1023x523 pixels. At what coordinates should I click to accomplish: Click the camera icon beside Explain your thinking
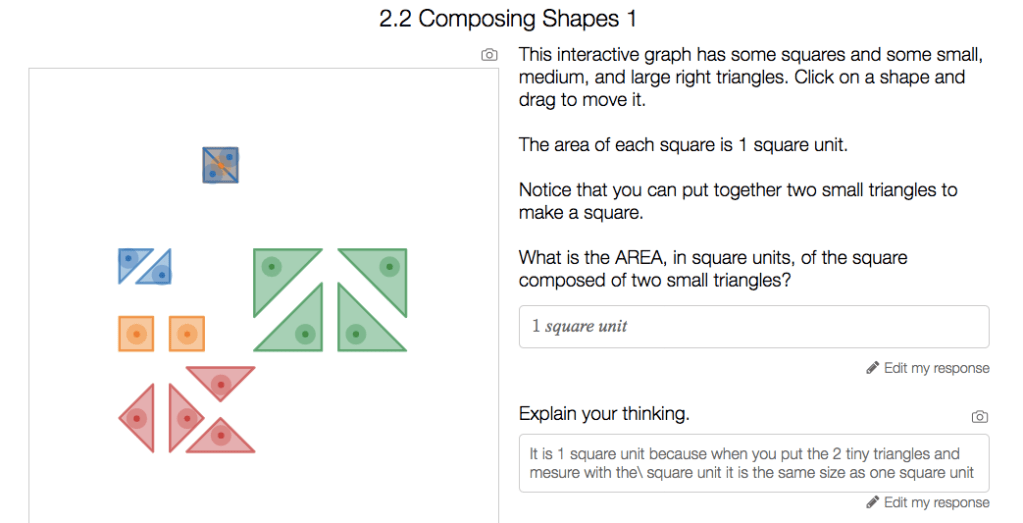click(x=979, y=416)
